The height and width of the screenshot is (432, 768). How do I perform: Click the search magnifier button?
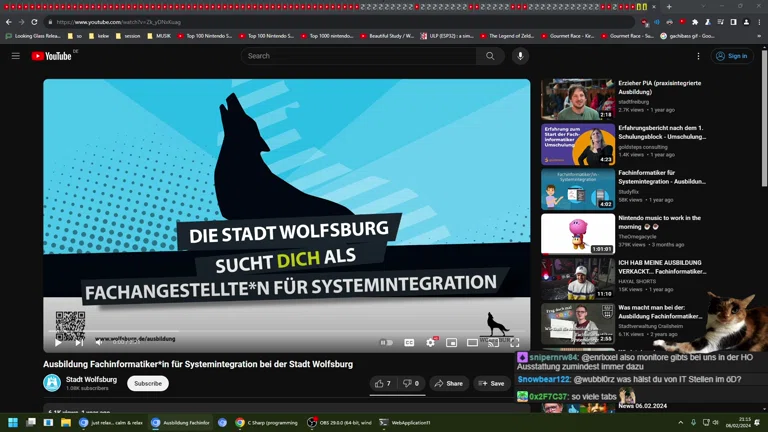pyautogui.click(x=490, y=56)
